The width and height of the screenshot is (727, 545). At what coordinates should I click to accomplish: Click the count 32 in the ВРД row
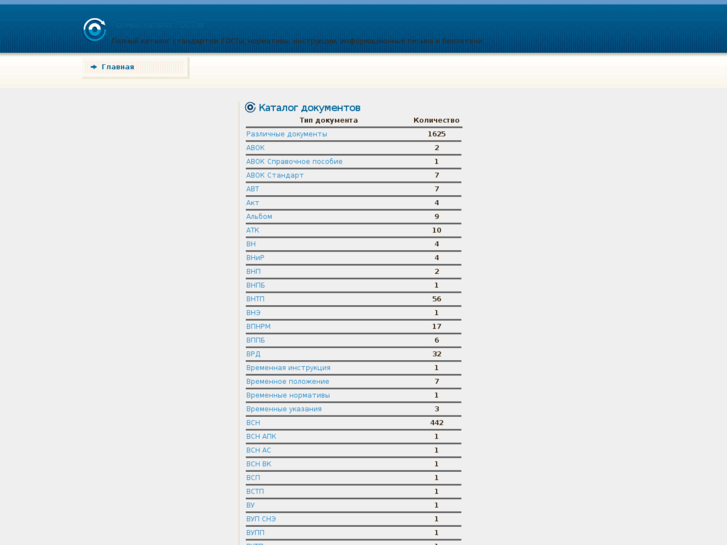click(x=436, y=354)
